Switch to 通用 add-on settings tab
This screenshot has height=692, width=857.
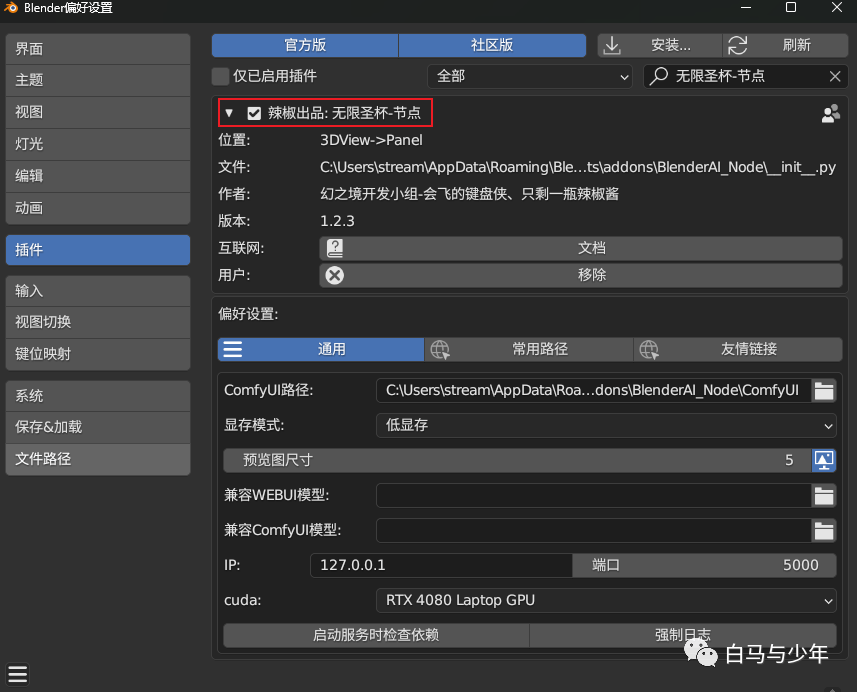pos(321,349)
